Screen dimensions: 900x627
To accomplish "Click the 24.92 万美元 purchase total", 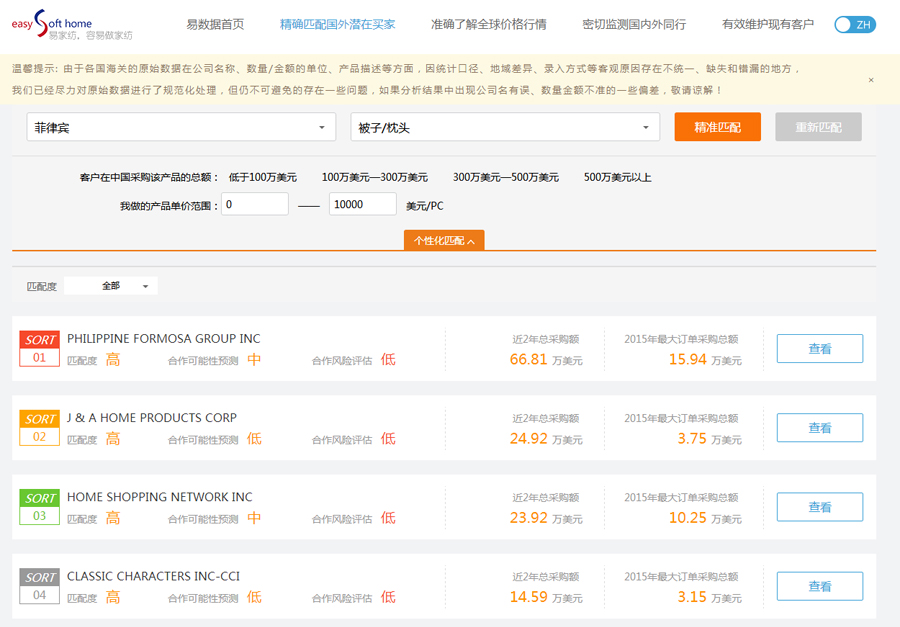I will (546, 439).
